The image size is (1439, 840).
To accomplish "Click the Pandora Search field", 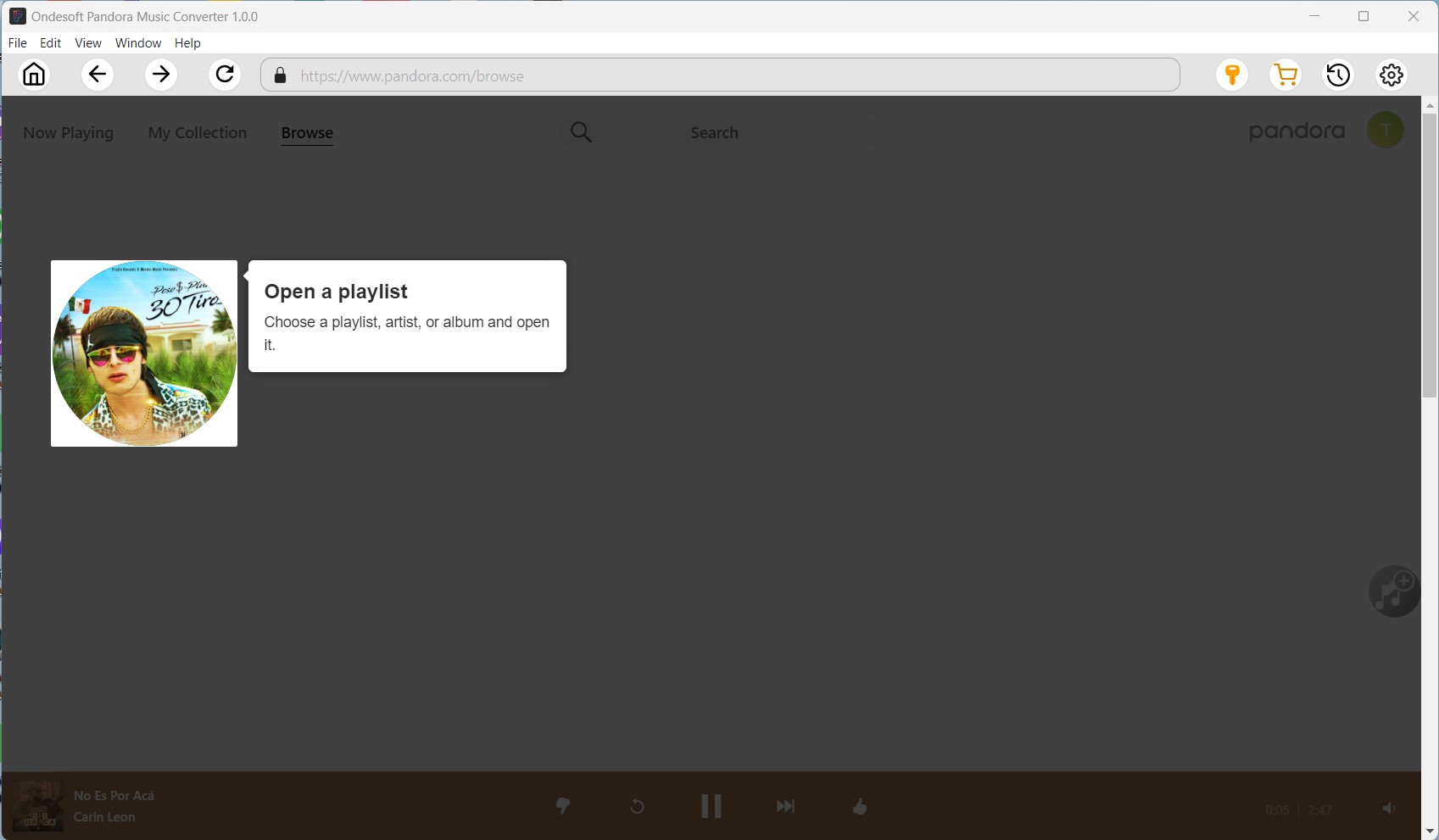I will click(x=717, y=132).
